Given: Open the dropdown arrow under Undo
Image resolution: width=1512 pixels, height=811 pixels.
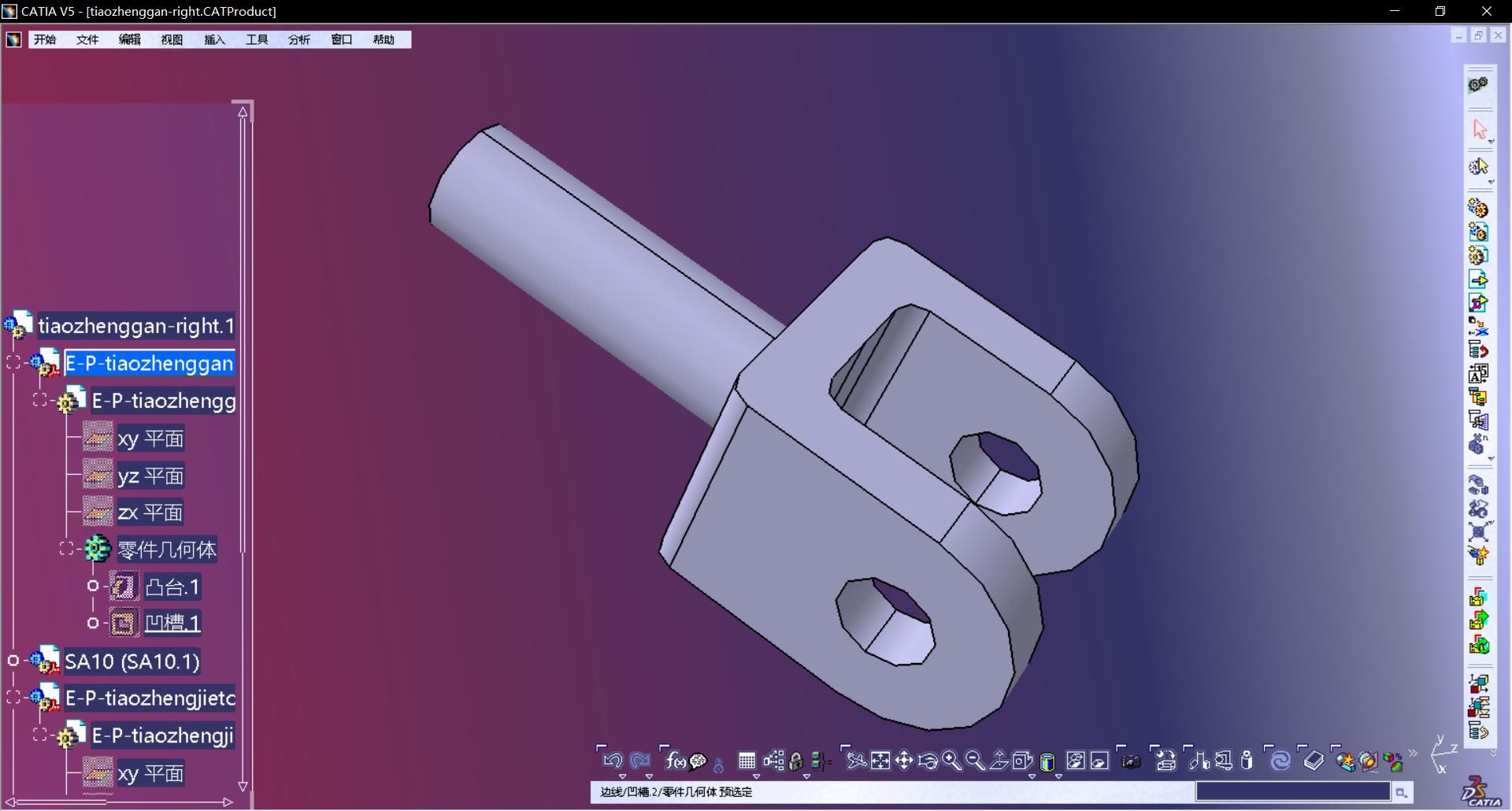Looking at the screenshot, I should pos(623,776).
